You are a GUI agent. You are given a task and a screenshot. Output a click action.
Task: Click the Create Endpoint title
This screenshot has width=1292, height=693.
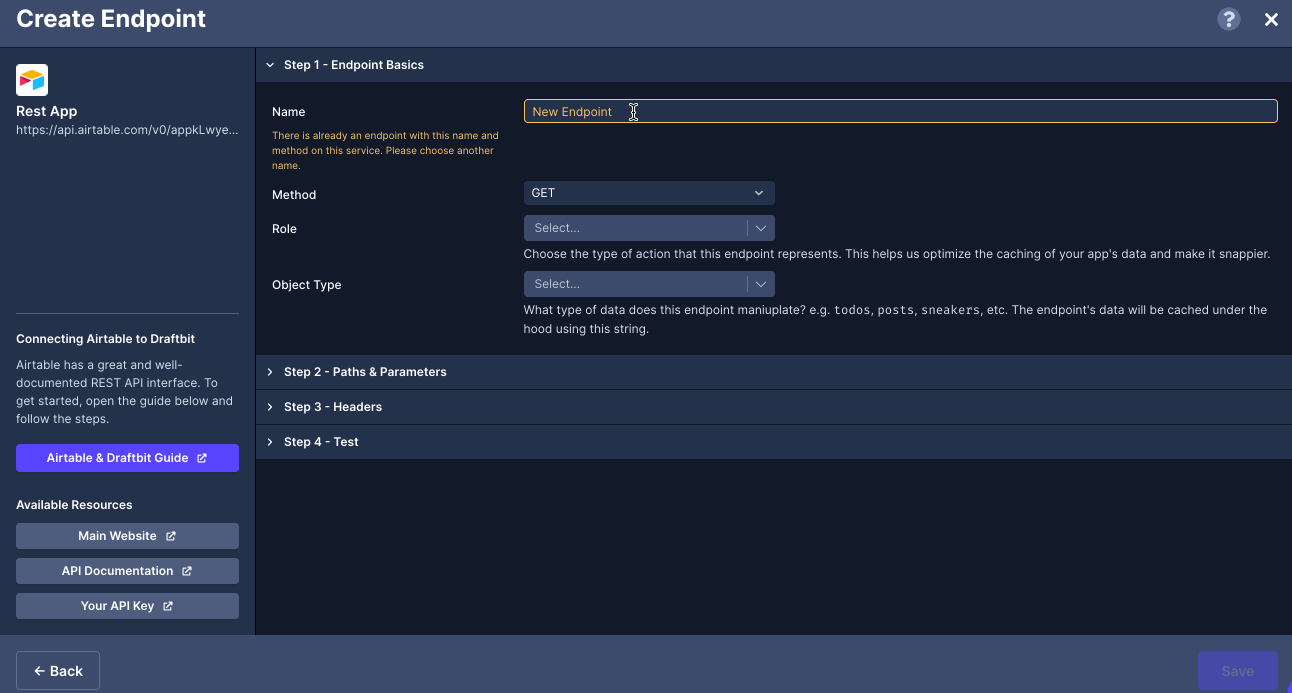(111, 19)
